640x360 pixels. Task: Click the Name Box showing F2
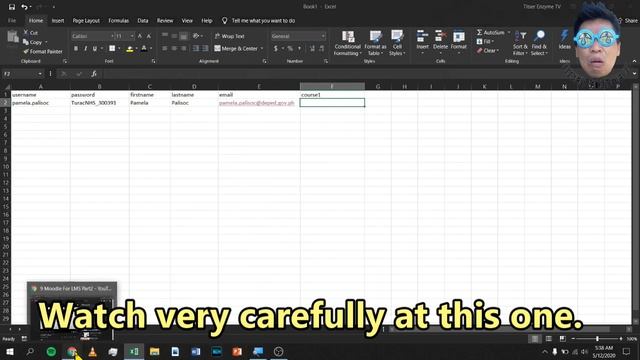point(22,74)
